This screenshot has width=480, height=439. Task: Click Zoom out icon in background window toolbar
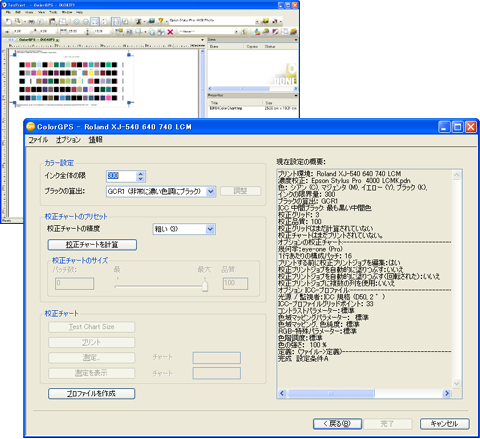click(86, 22)
